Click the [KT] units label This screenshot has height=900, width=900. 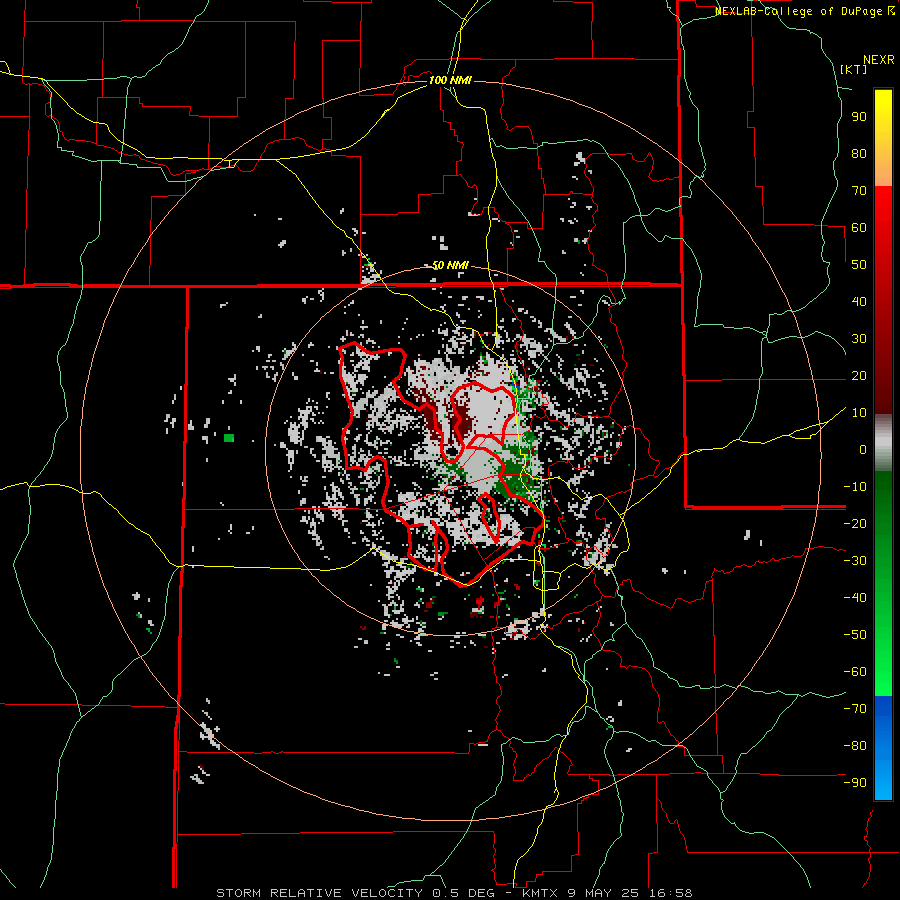[x=854, y=69]
